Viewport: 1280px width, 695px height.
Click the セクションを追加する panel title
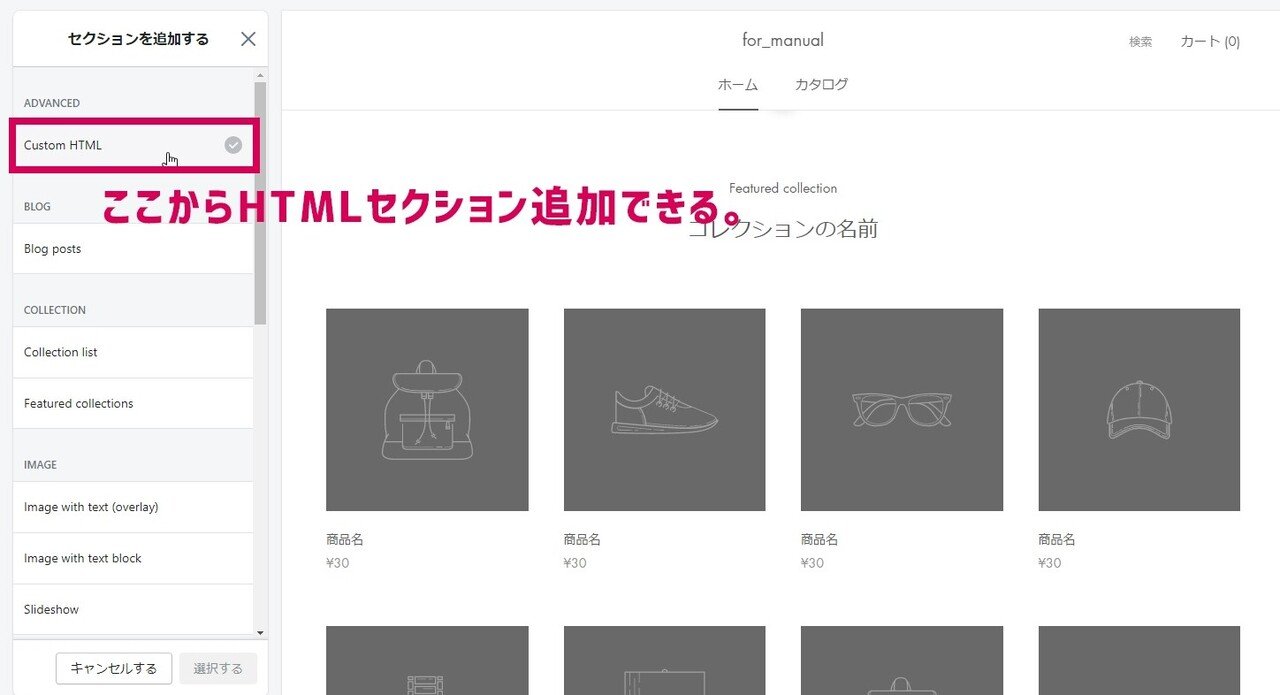(139, 39)
